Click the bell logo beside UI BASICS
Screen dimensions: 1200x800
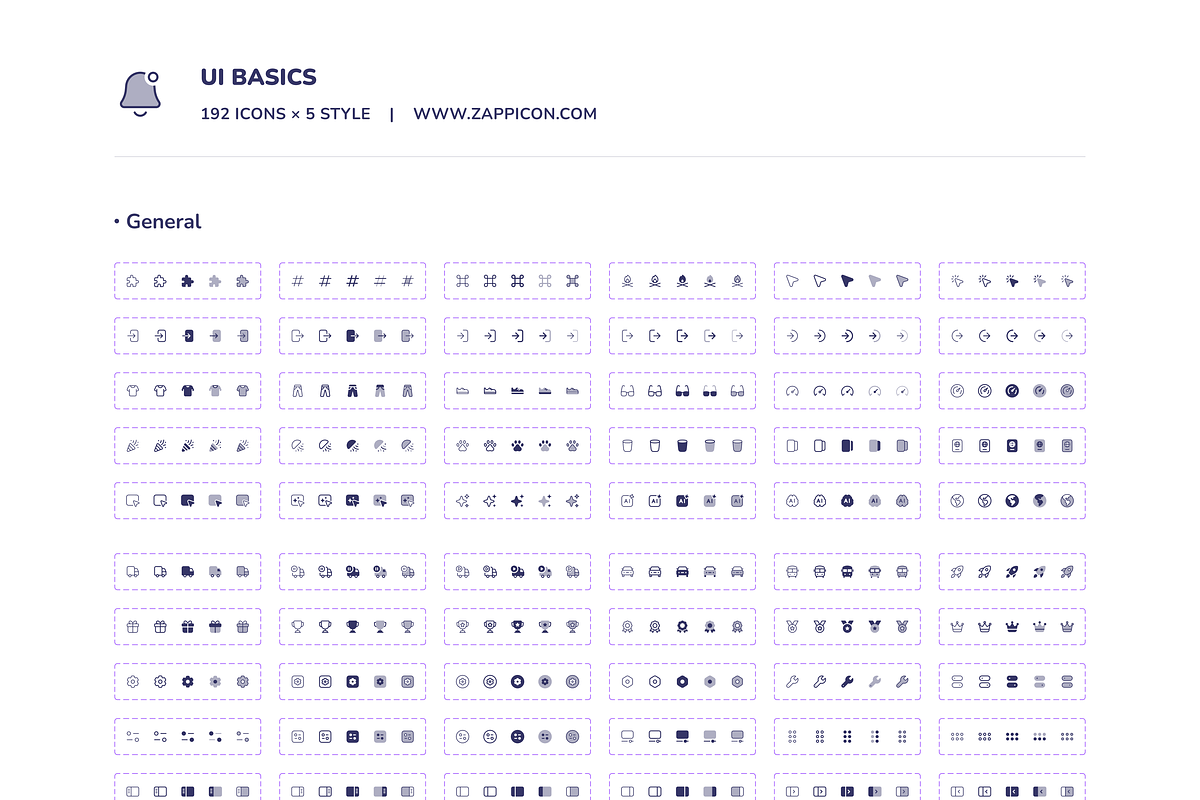click(141, 94)
